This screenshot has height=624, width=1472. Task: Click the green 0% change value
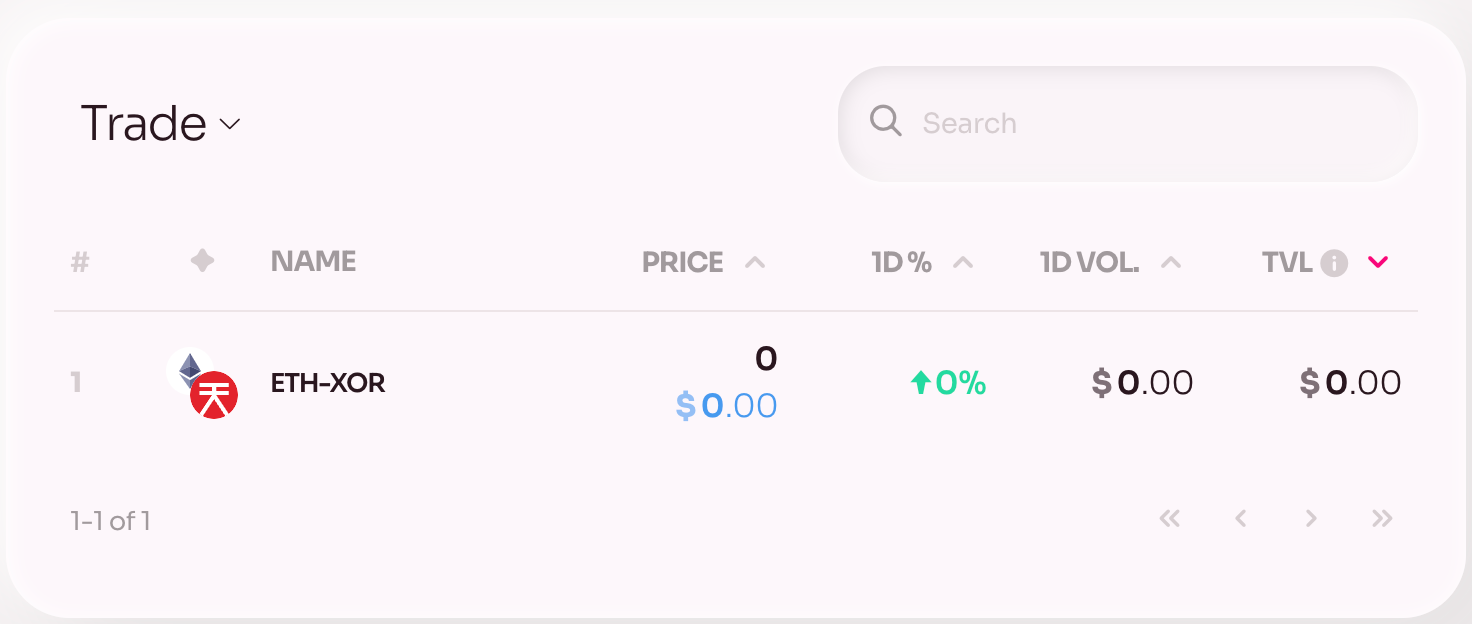tap(948, 383)
